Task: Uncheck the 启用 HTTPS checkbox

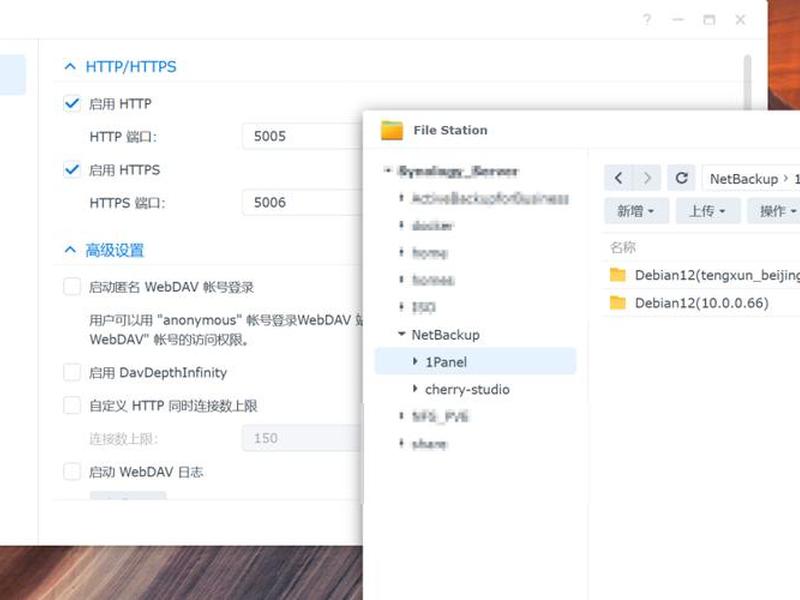Action: pos(72,169)
